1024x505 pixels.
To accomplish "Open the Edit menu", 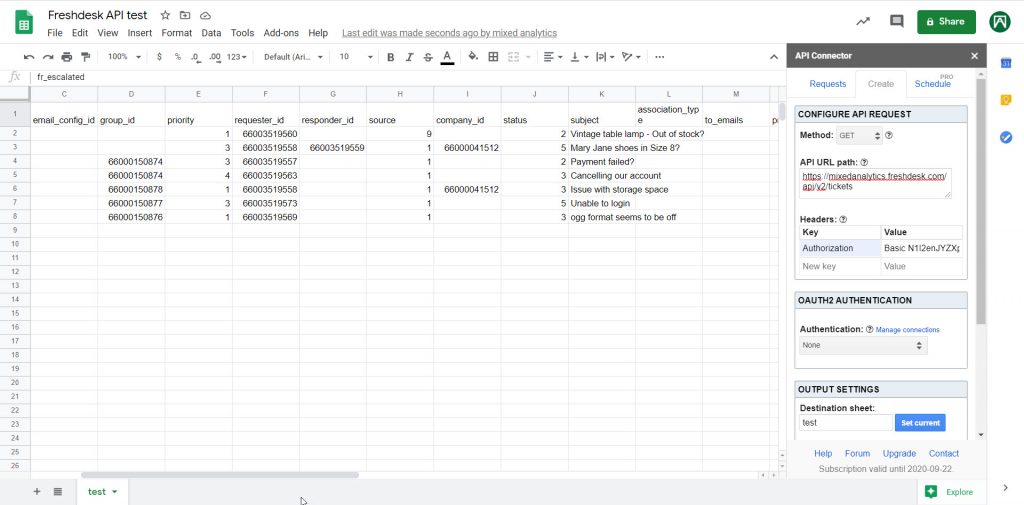I will pyautogui.click(x=80, y=33).
